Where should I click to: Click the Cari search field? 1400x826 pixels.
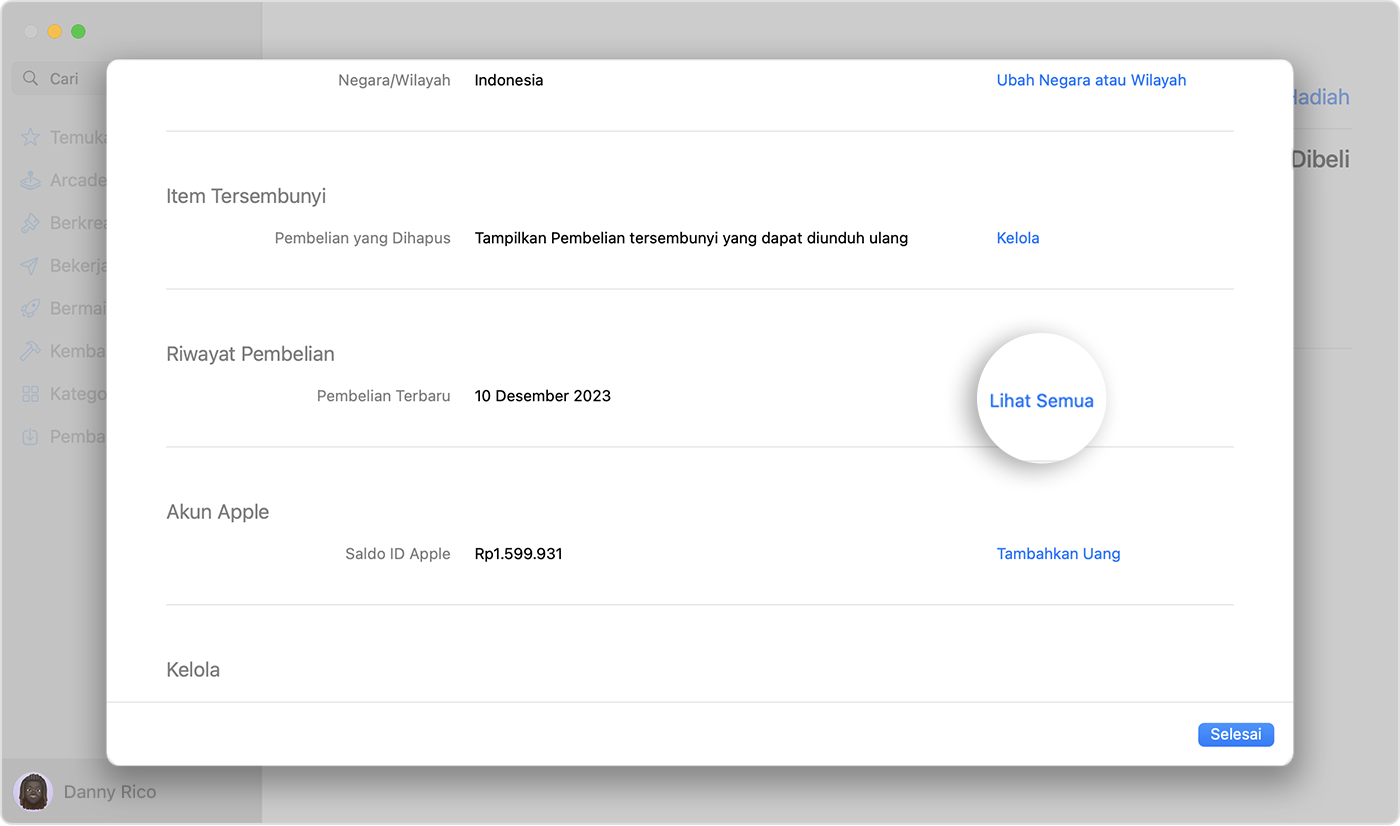pyautogui.click(x=60, y=78)
